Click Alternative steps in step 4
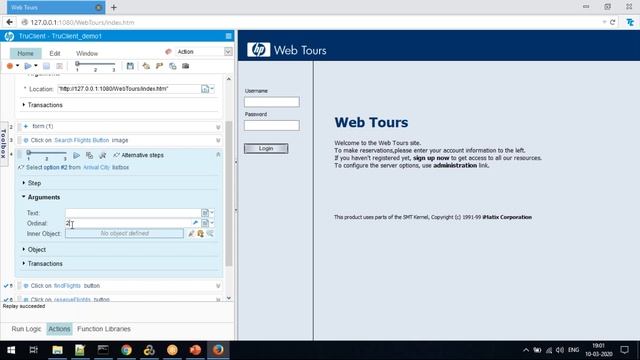 tap(138, 155)
